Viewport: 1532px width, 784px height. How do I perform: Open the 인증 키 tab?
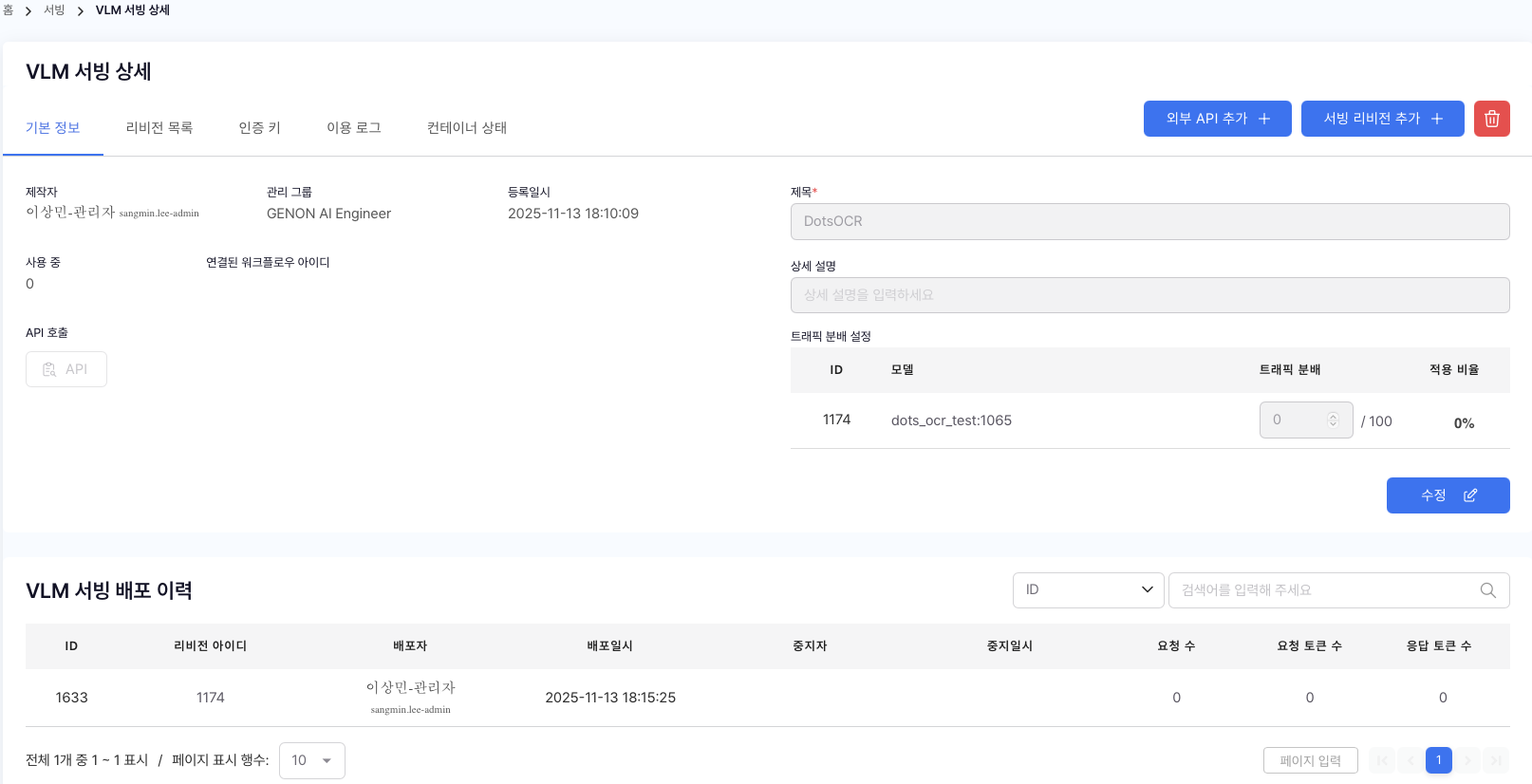click(259, 128)
